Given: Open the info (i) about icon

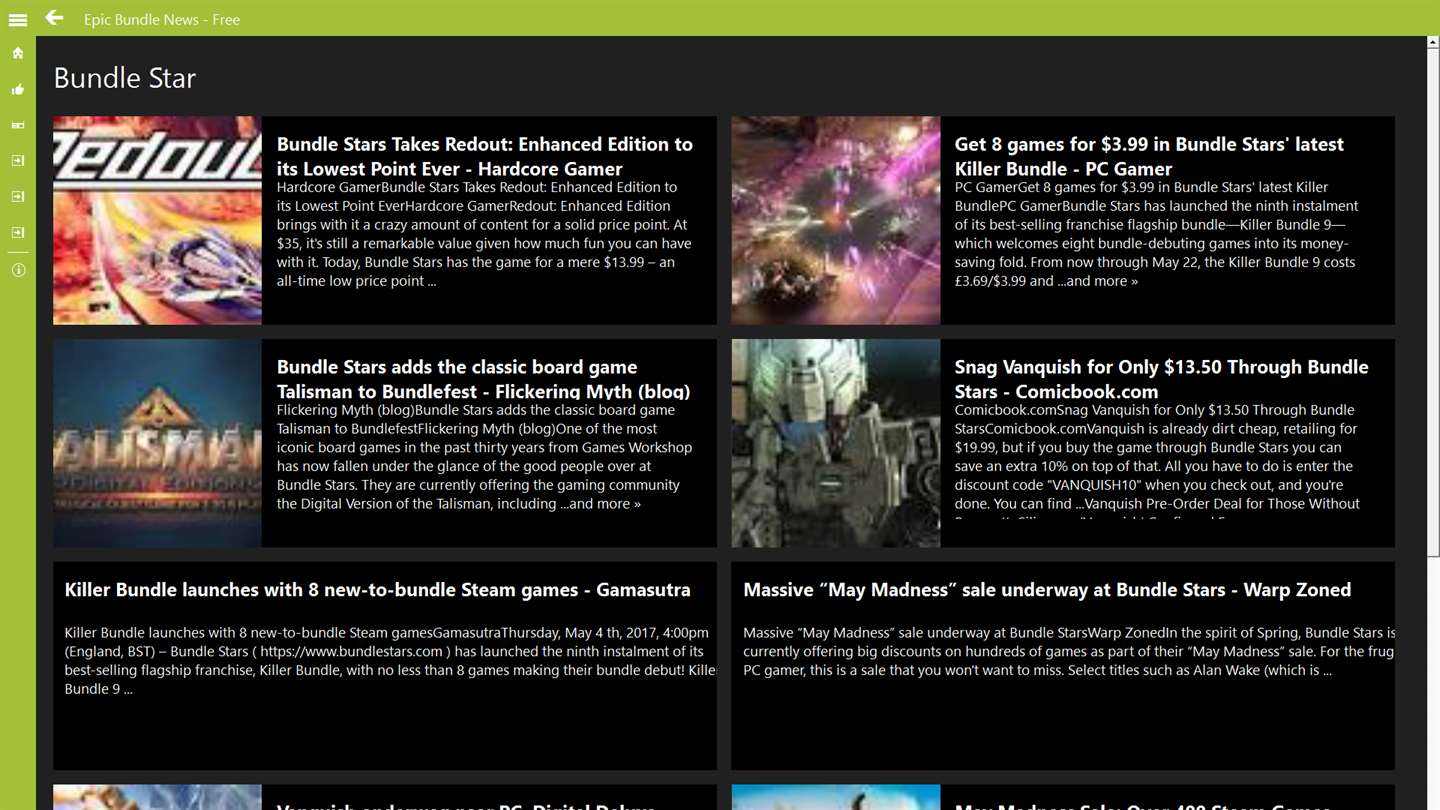Looking at the screenshot, I should click(x=18, y=270).
